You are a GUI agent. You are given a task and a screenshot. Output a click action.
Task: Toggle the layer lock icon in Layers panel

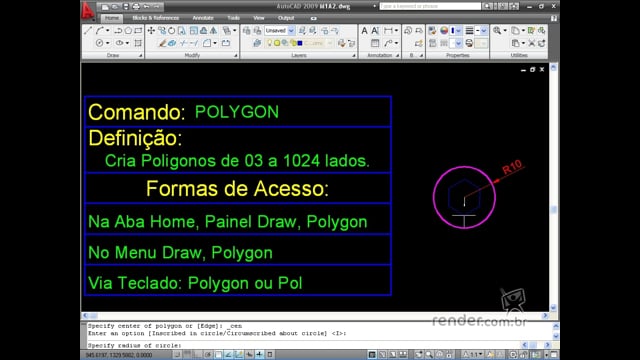293,43
